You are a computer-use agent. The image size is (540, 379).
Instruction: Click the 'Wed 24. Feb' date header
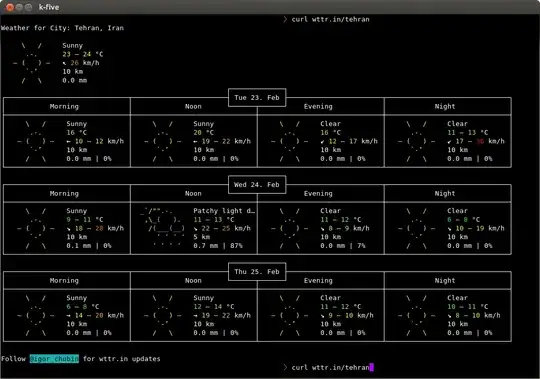coord(257,185)
